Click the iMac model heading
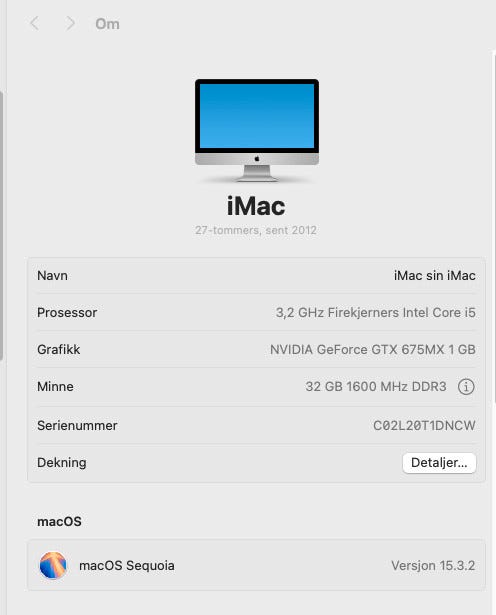 click(256, 206)
